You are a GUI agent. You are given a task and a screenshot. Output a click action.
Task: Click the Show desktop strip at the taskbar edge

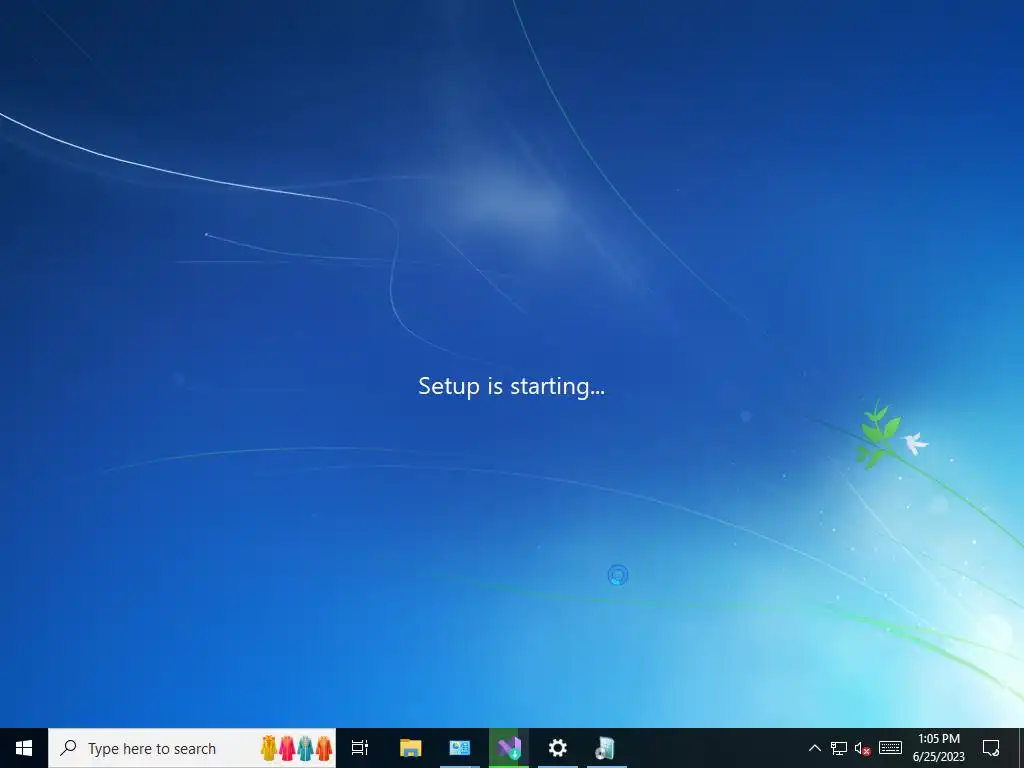(x=1020, y=748)
